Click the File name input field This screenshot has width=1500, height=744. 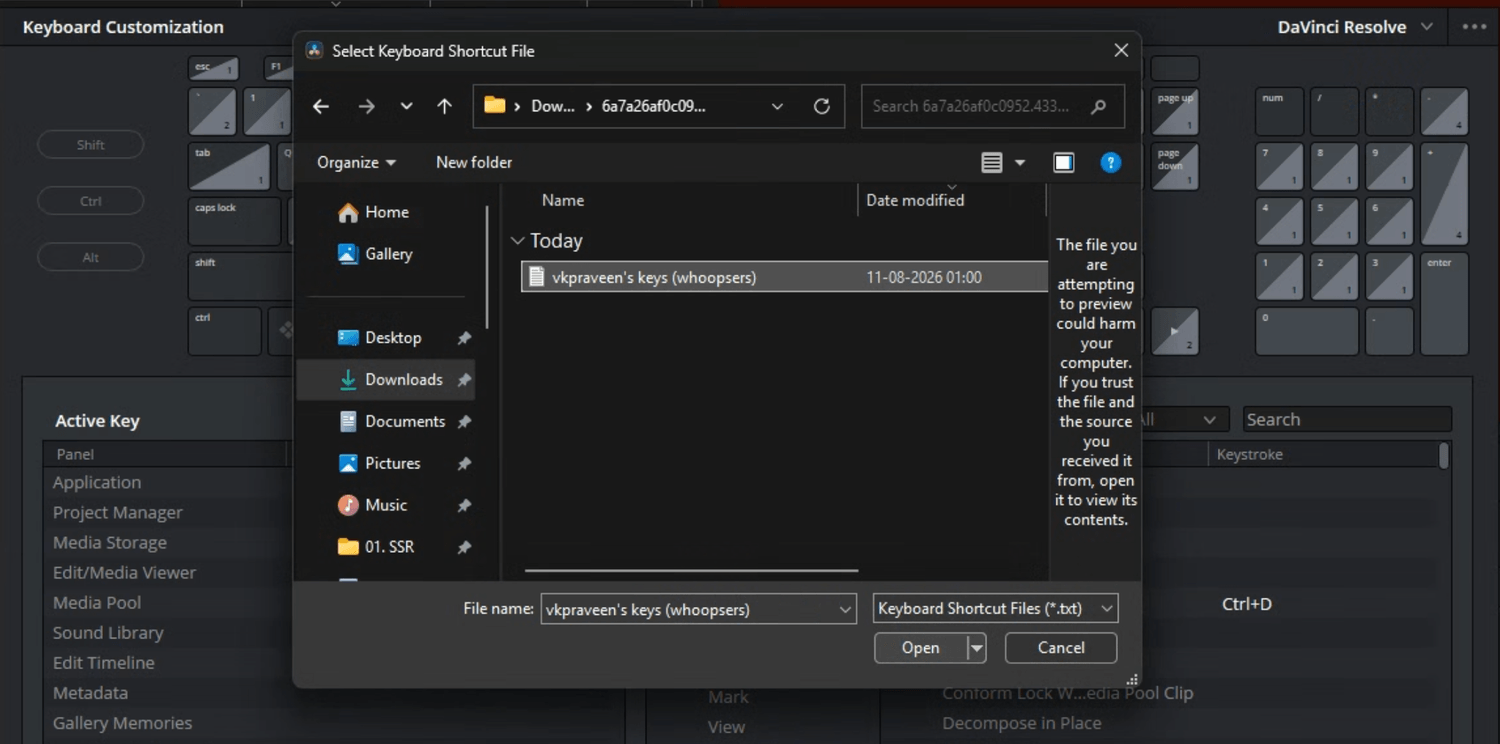pyautogui.click(x=698, y=608)
